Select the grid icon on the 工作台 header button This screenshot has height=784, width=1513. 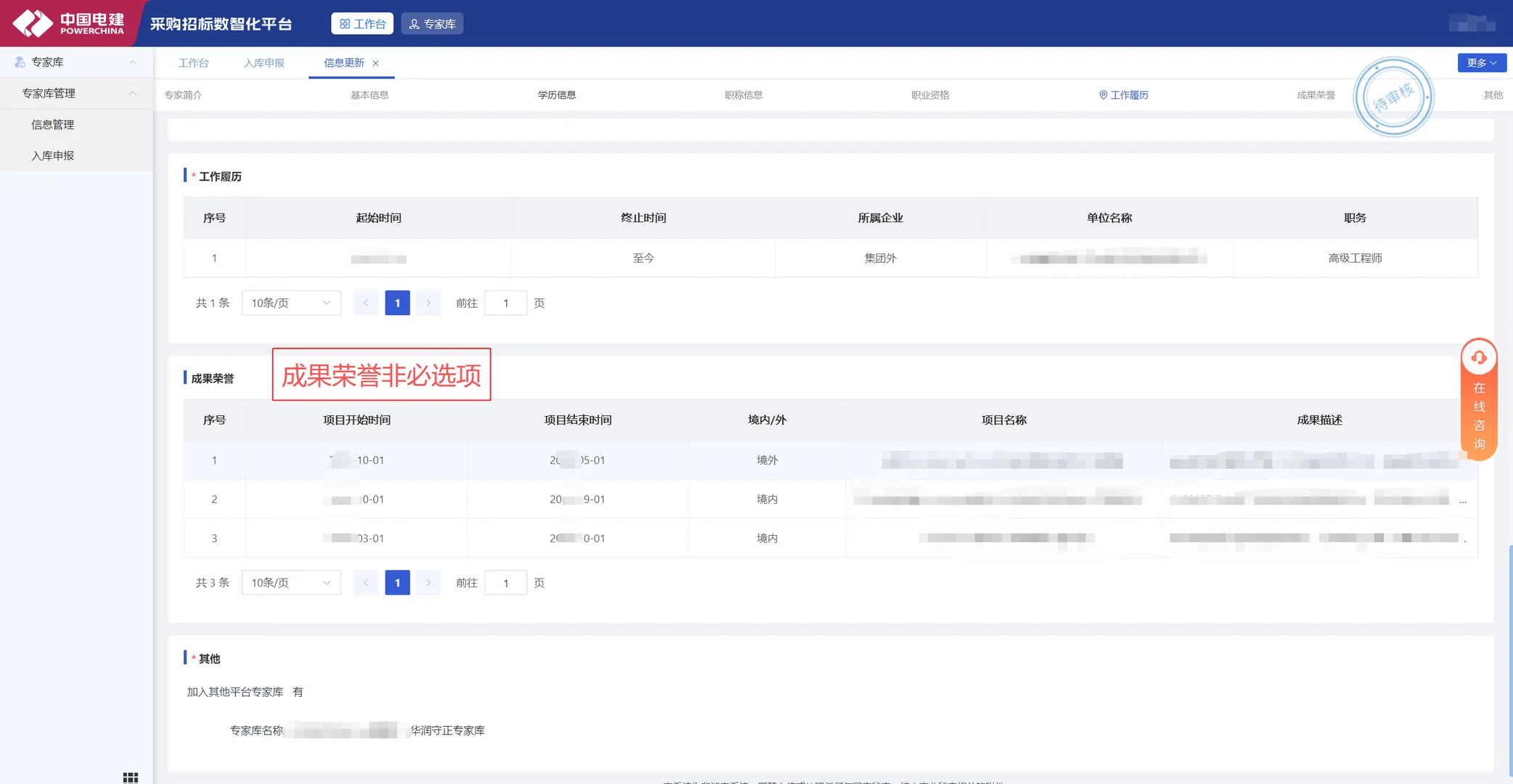point(346,23)
